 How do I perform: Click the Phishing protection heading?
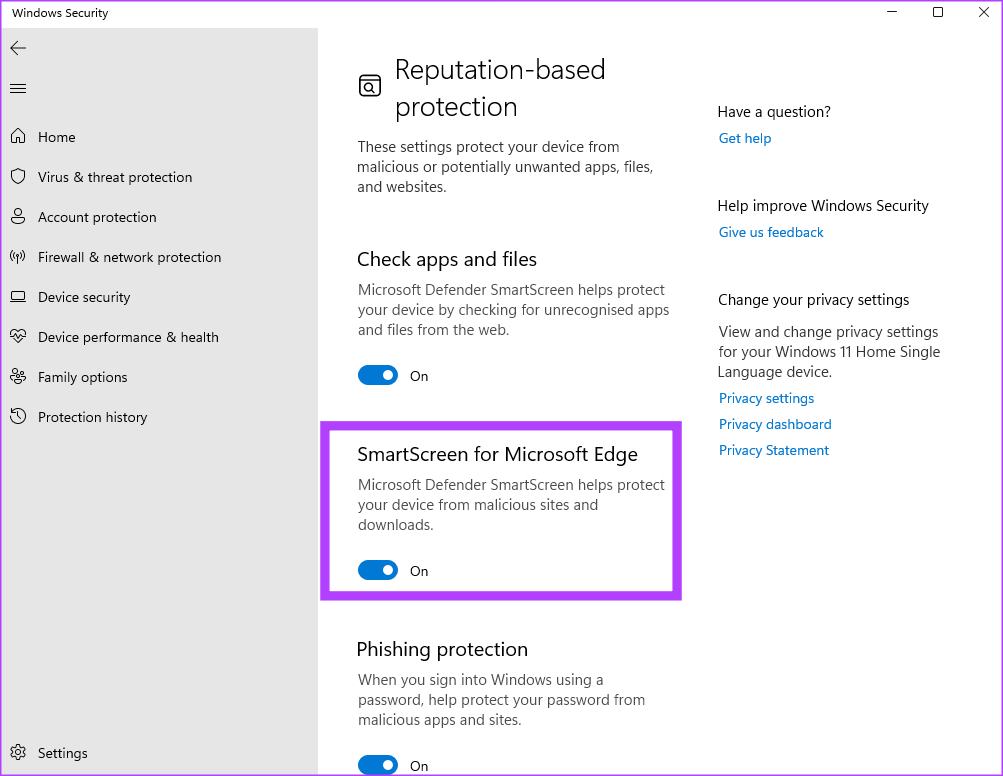coord(442,649)
